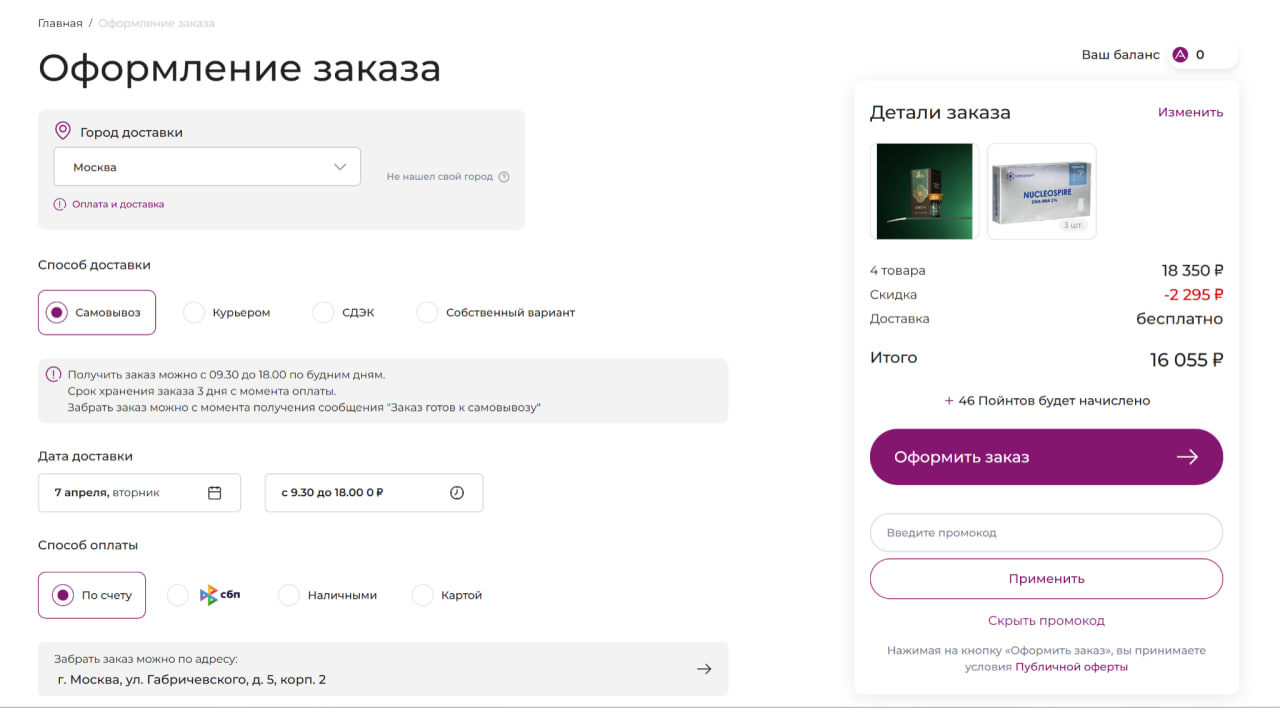Click the location pin icon beside Город доставки

pos(63,131)
